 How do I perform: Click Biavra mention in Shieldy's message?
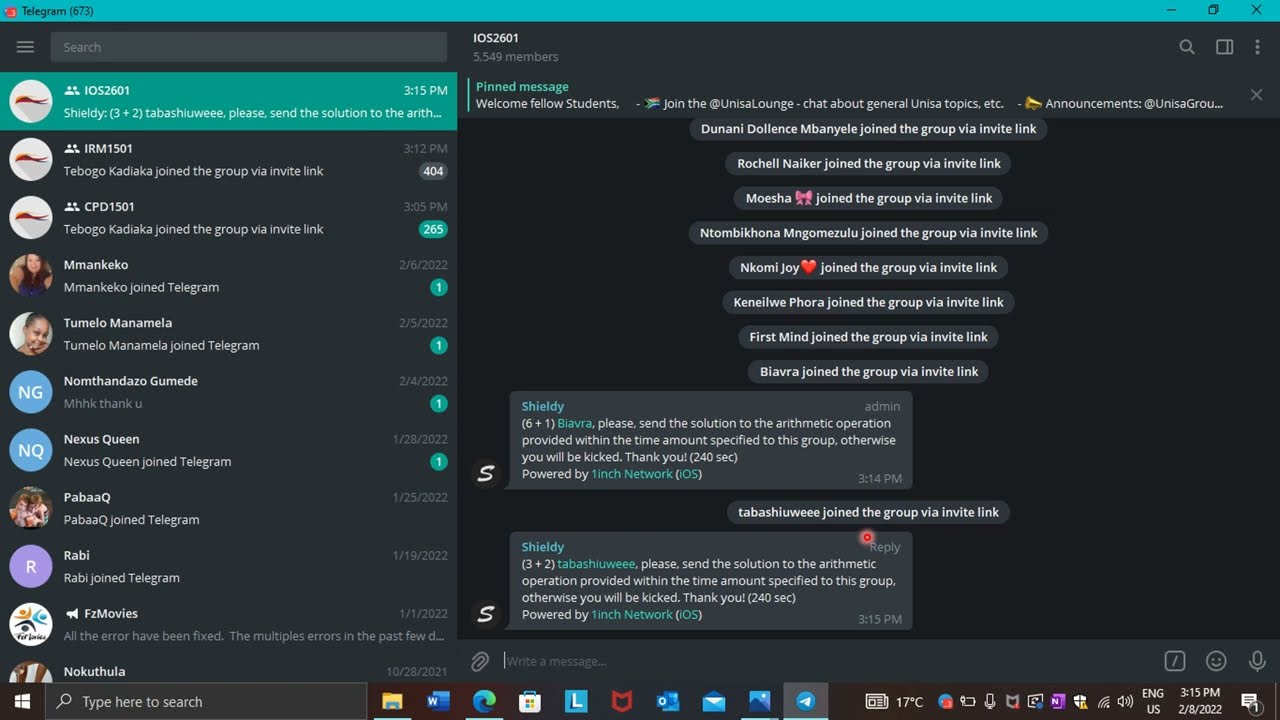[575, 423]
